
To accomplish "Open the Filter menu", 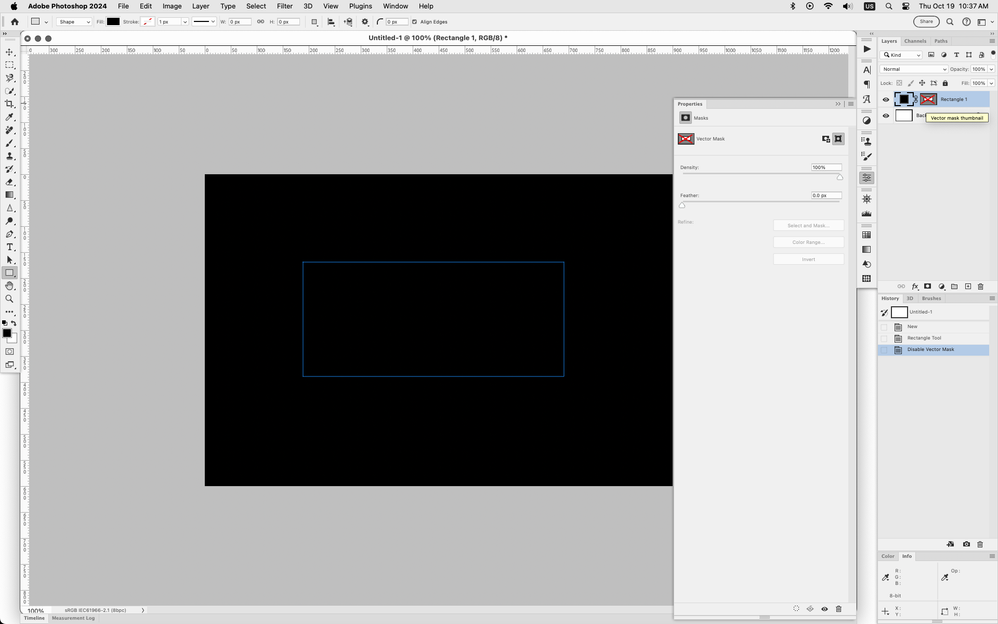I will click(x=285, y=6).
